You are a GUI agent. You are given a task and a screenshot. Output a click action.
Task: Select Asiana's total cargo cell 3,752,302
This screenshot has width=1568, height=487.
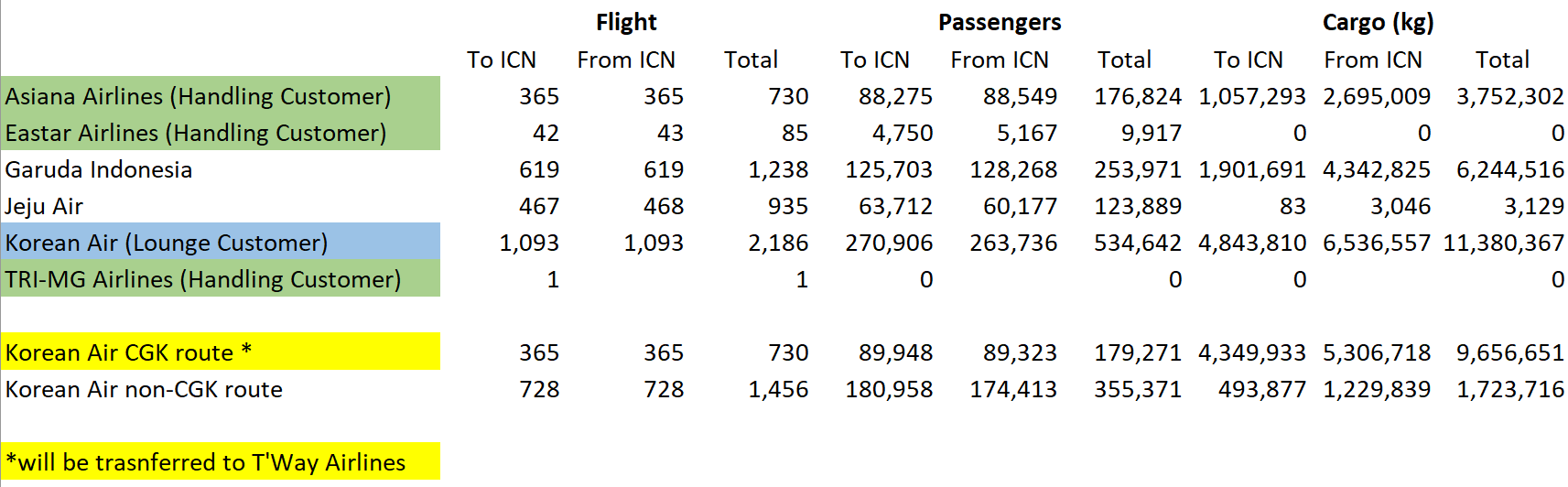[1509, 96]
